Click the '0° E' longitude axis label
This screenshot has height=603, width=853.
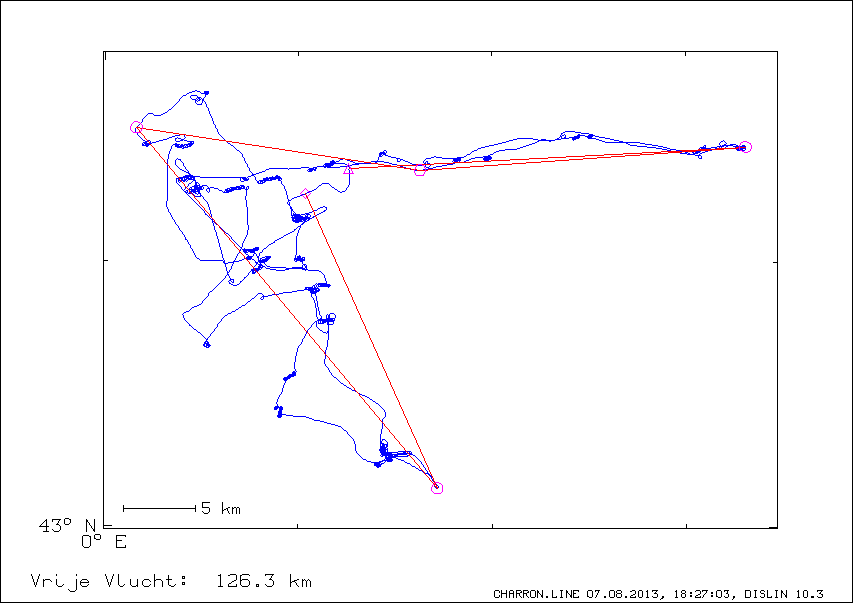pos(103,542)
